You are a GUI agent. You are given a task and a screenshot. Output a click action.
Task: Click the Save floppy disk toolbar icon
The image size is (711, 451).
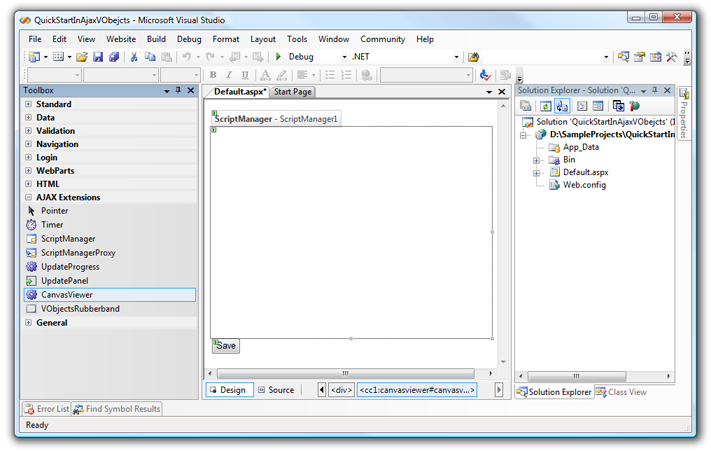[98, 57]
